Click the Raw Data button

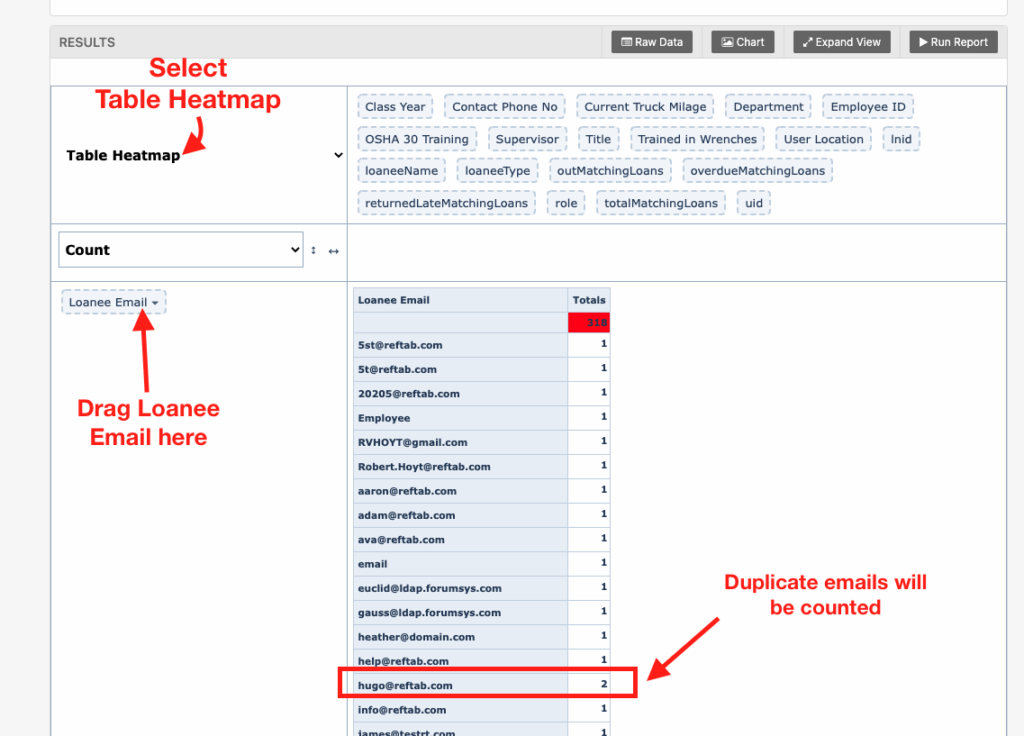point(652,42)
